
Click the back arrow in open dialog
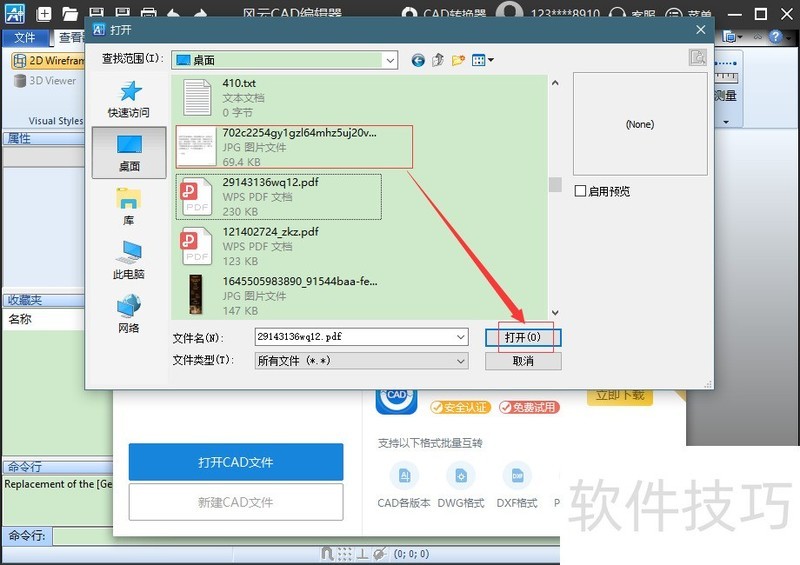pos(418,60)
